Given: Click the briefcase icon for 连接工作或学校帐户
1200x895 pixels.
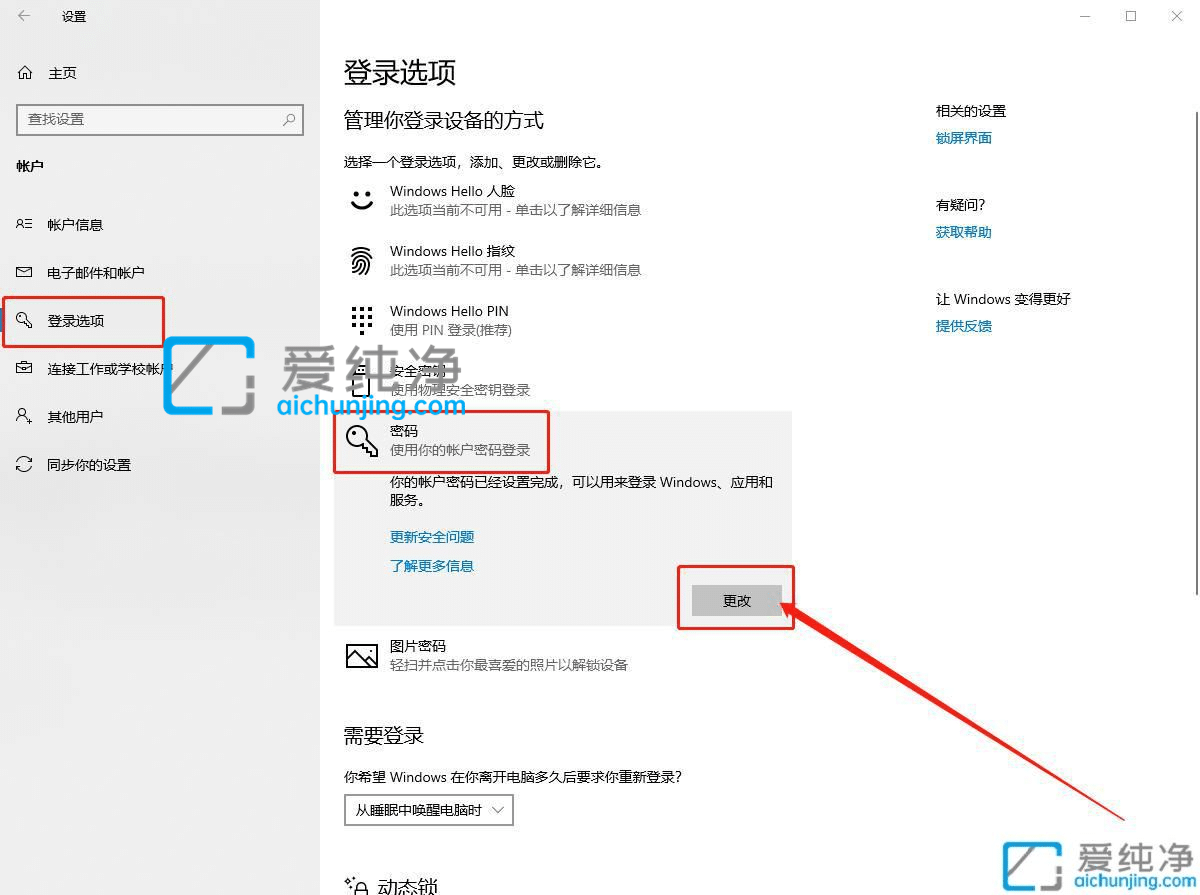Looking at the screenshot, I should pyautogui.click(x=25, y=368).
